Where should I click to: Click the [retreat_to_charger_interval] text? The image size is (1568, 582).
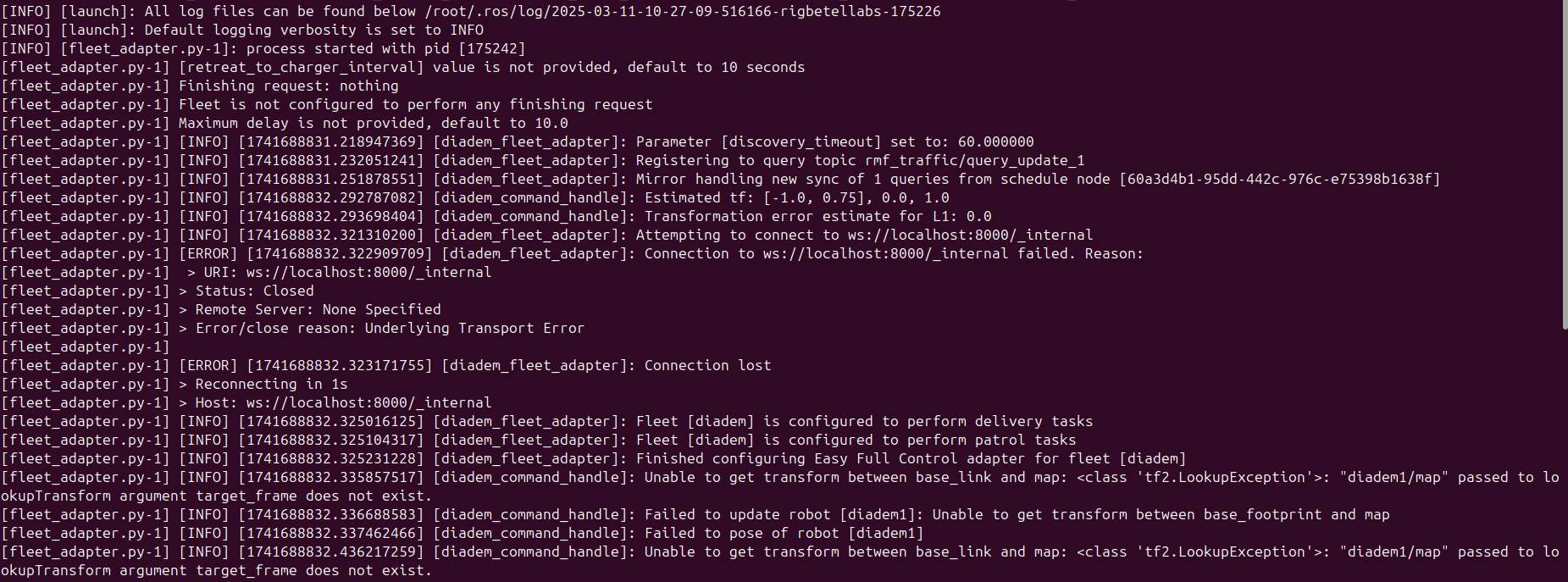(301, 67)
